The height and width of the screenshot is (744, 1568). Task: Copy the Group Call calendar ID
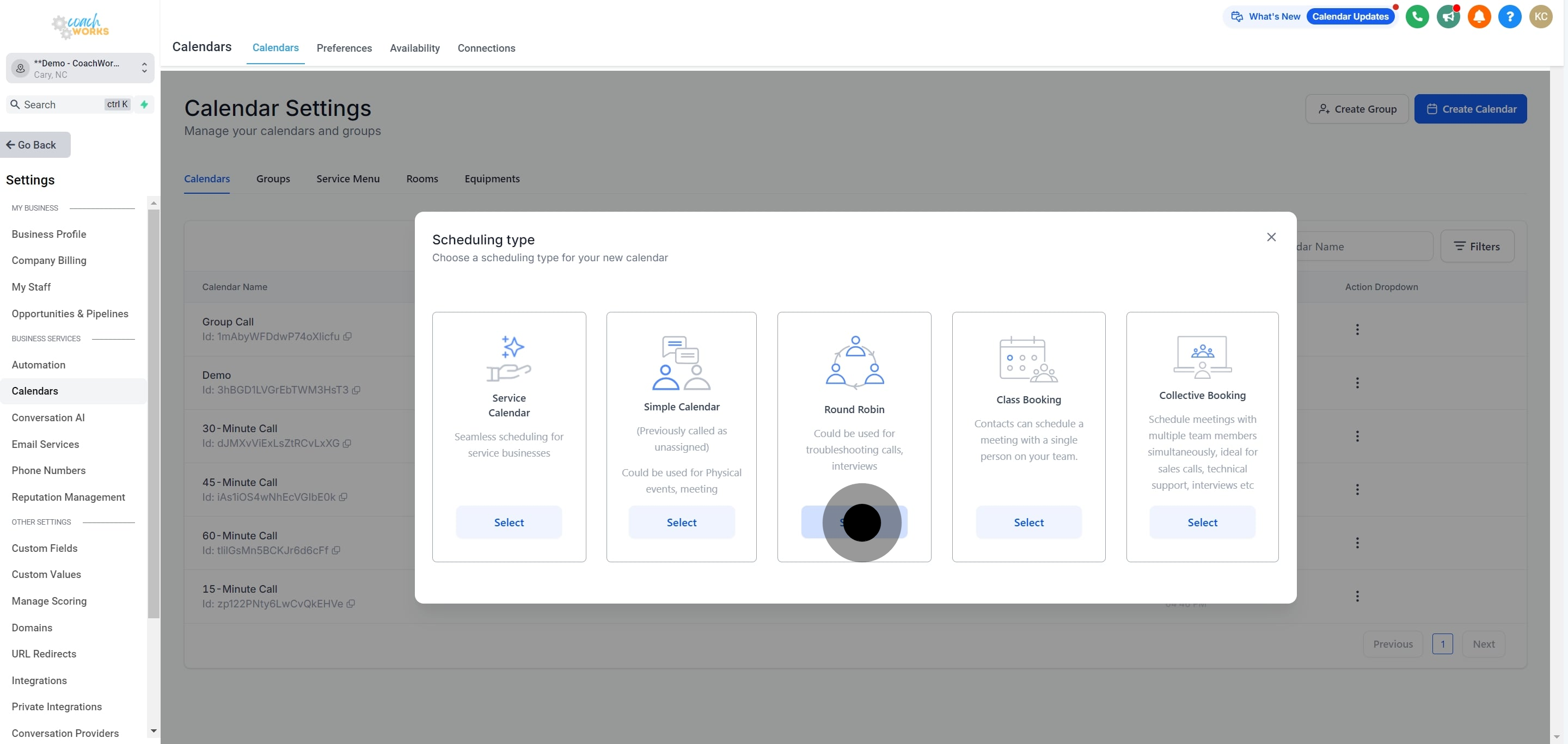pos(347,336)
